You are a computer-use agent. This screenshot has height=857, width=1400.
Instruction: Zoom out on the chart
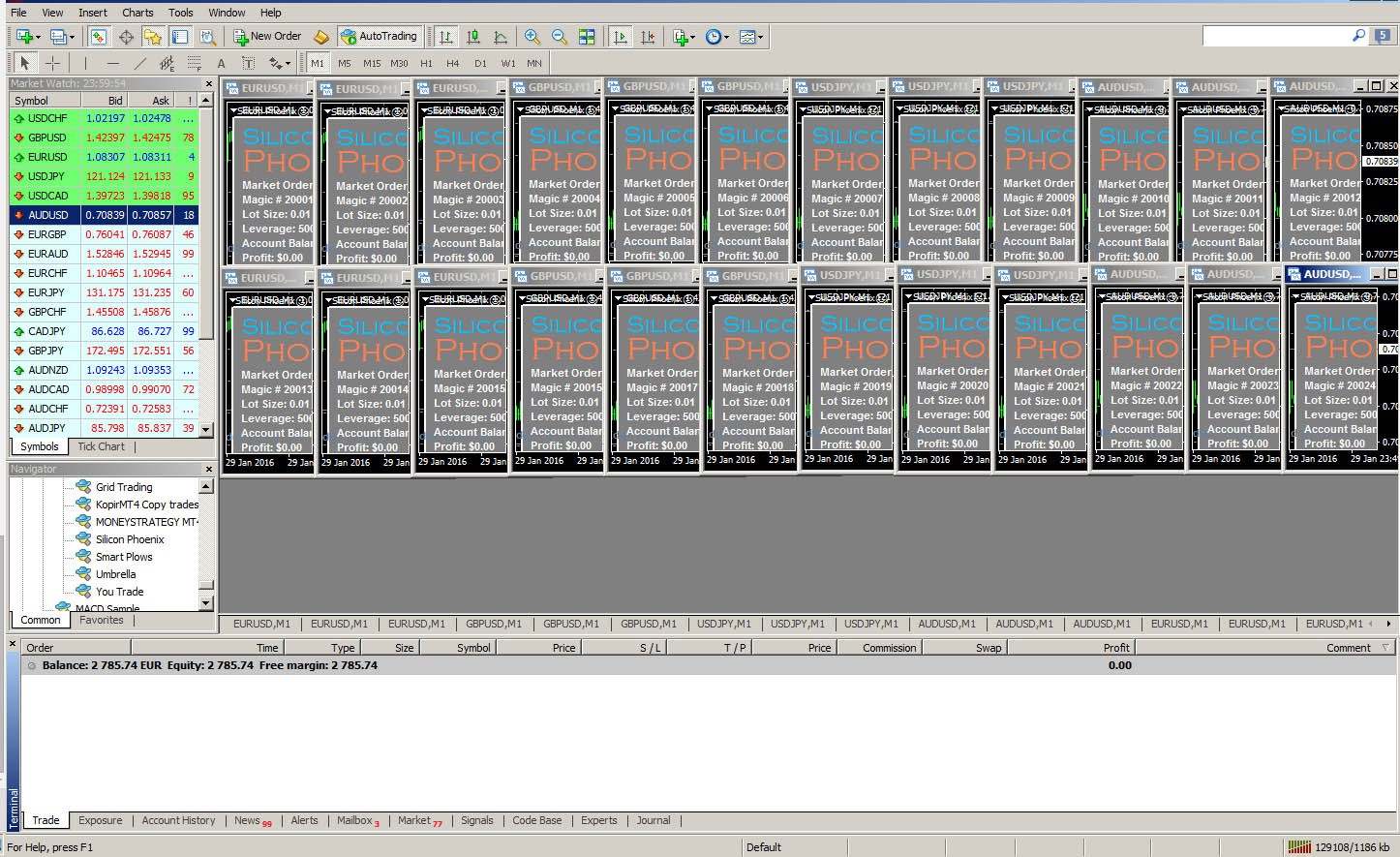[560, 37]
